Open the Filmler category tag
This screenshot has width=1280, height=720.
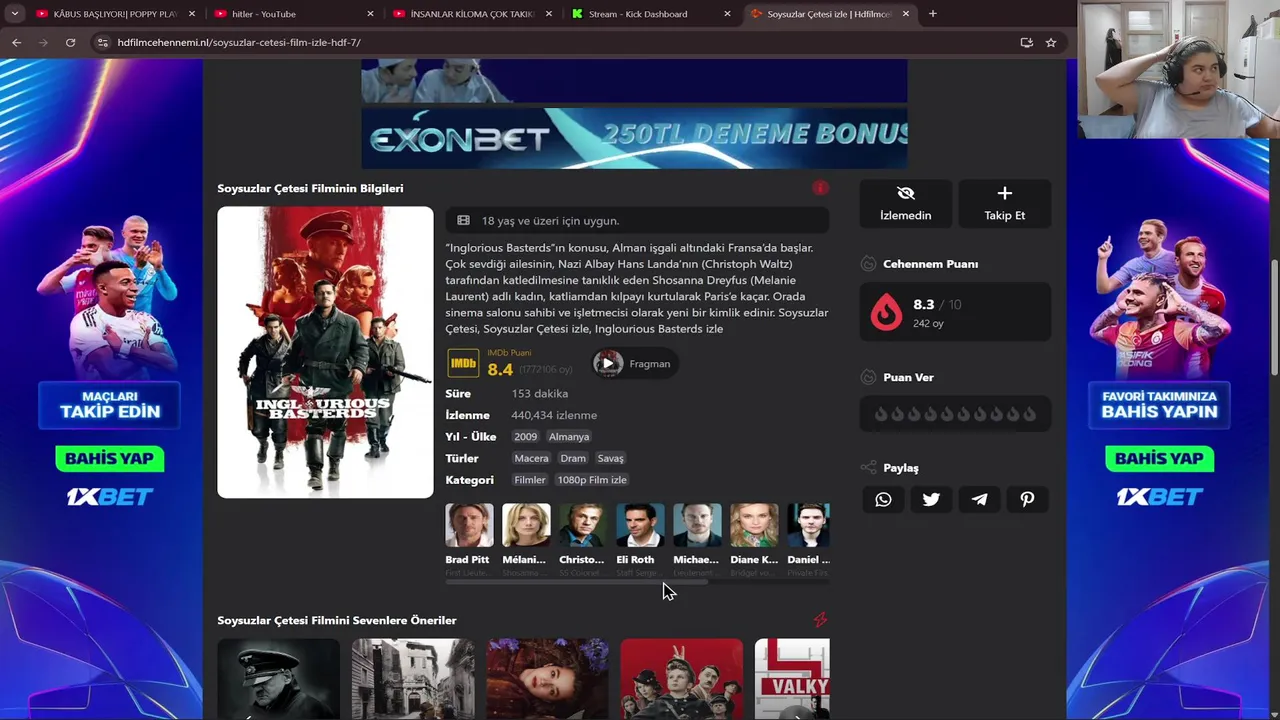[530, 480]
